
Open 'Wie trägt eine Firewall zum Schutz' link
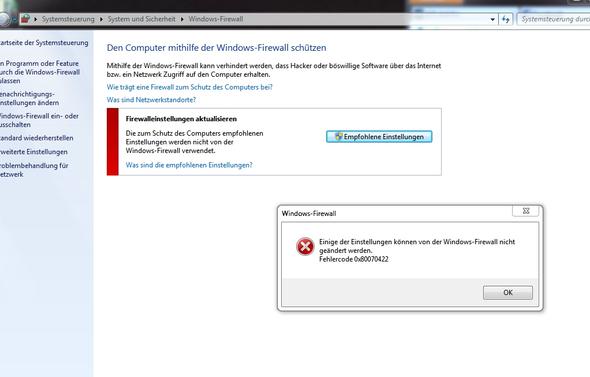point(189,87)
